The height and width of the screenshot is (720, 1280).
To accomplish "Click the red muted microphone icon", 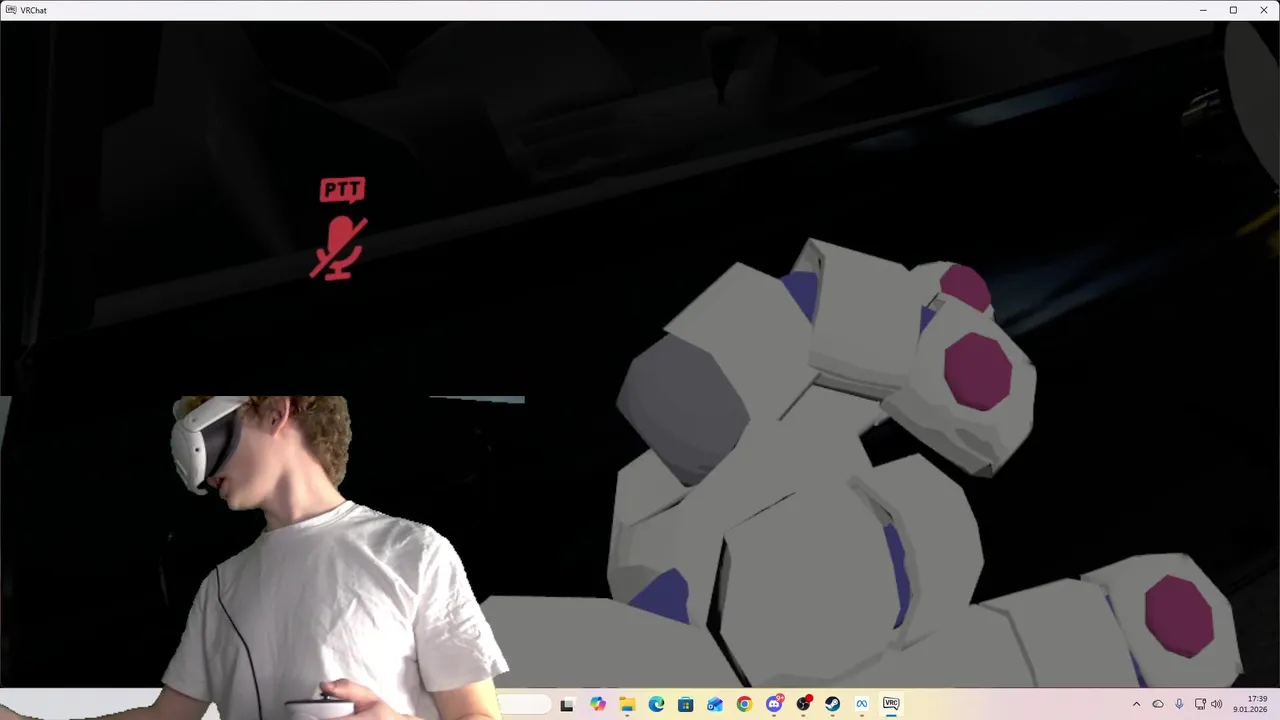I will tap(340, 248).
